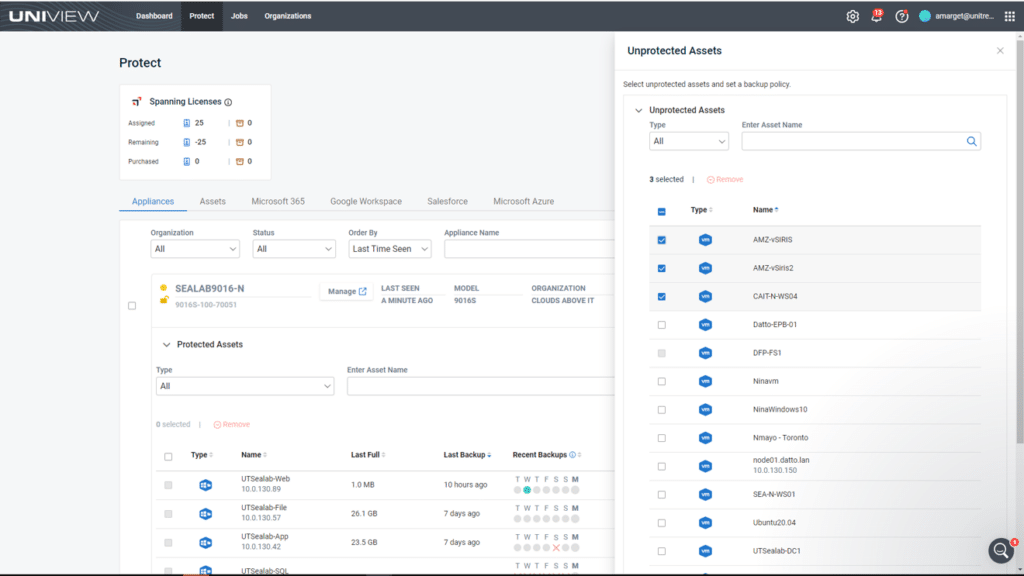
Task: Check the Ninavm asset checkbox
Action: 662,381
